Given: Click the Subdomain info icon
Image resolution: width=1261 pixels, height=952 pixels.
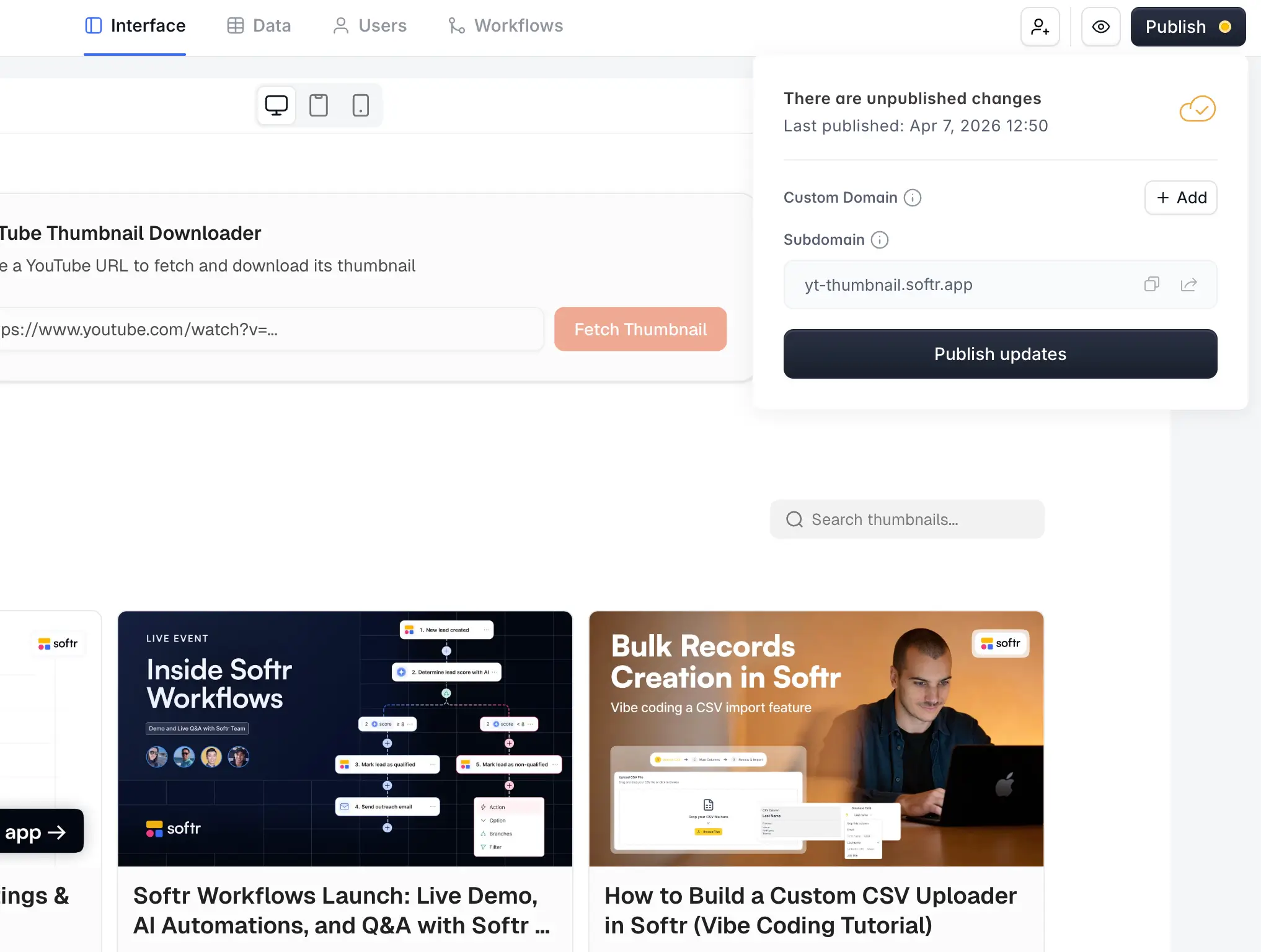Looking at the screenshot, I should click(x=879, y=240).
